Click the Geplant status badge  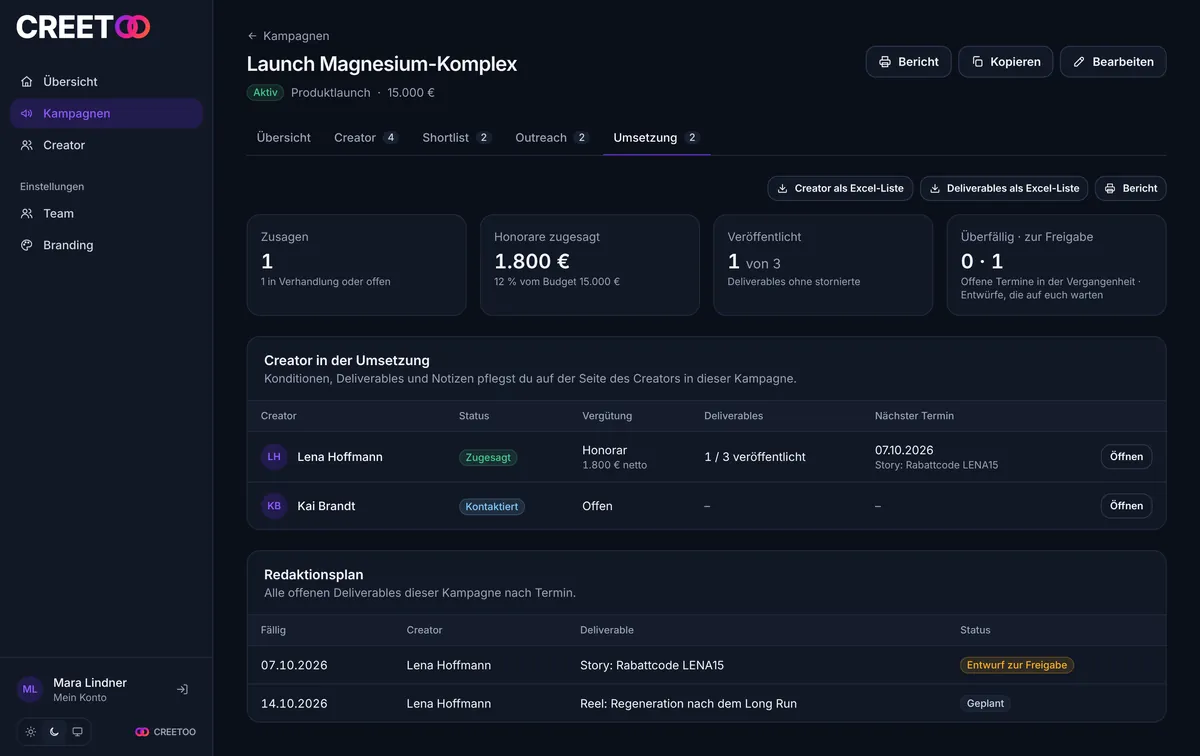coord(985,703)
